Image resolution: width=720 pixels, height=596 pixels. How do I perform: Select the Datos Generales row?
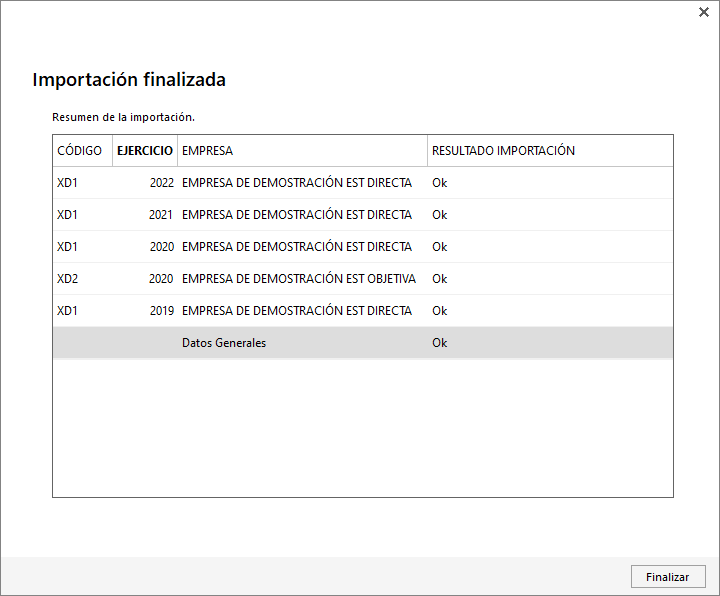(x=363, y=343)
